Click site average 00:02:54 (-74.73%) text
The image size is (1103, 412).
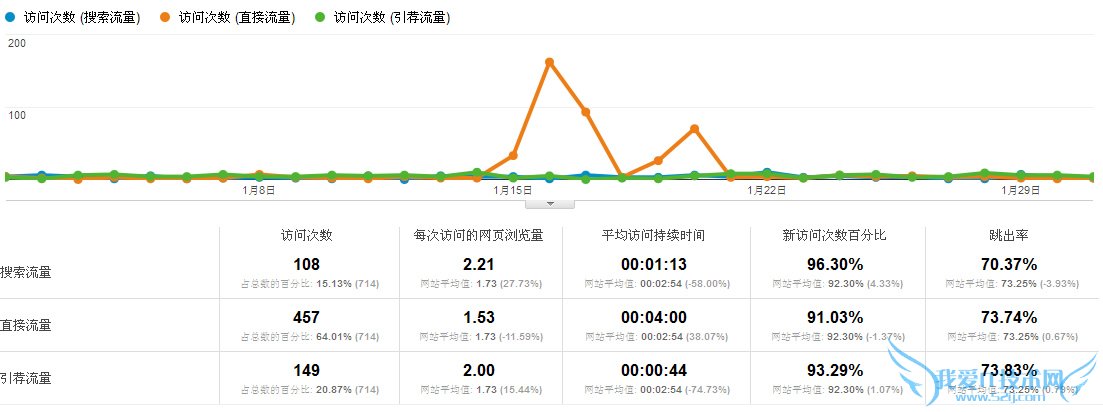tap(685, 390)
